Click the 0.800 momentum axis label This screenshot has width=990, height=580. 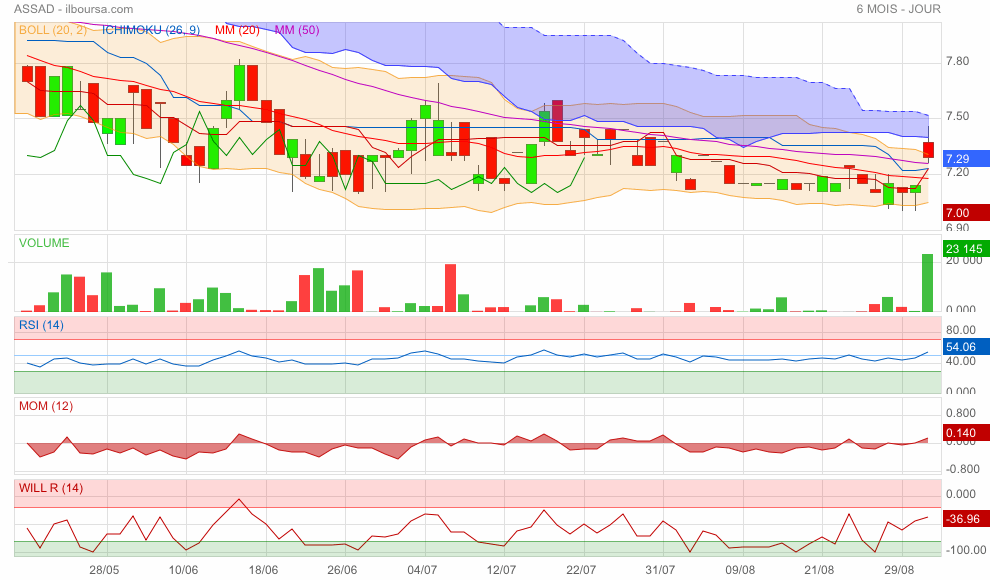[x=961, y=413]
